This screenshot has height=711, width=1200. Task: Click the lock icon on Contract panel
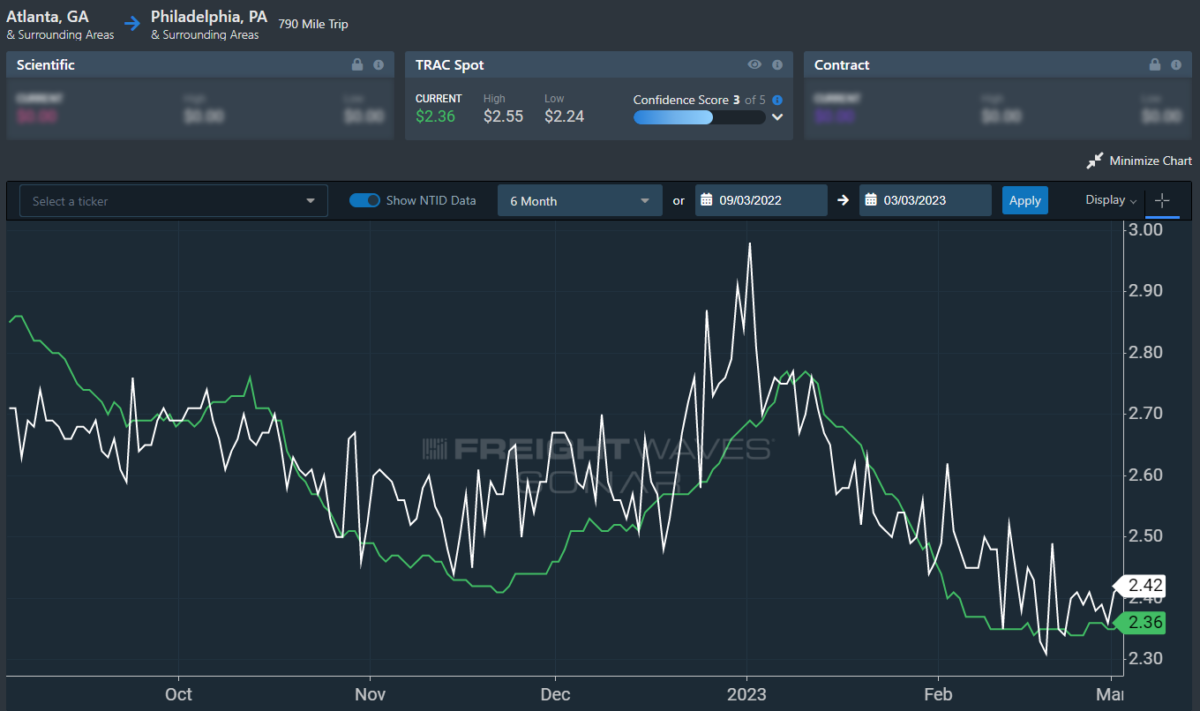tap(1155, 65)
